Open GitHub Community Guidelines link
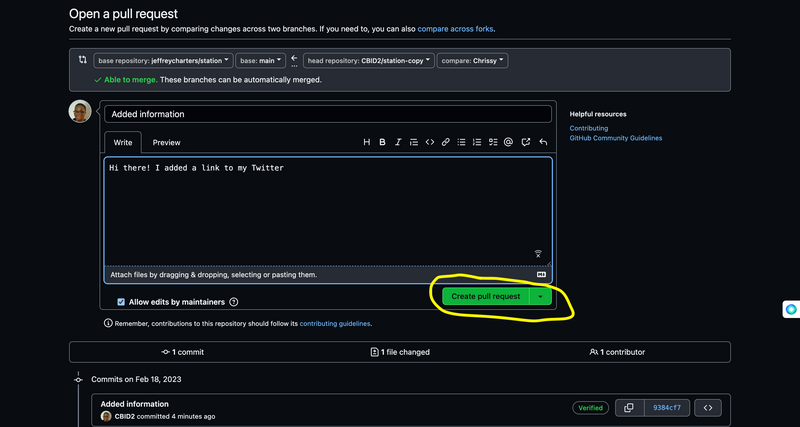Image resolution: width=800 pixels, height=427 pixels. point(615,138)
